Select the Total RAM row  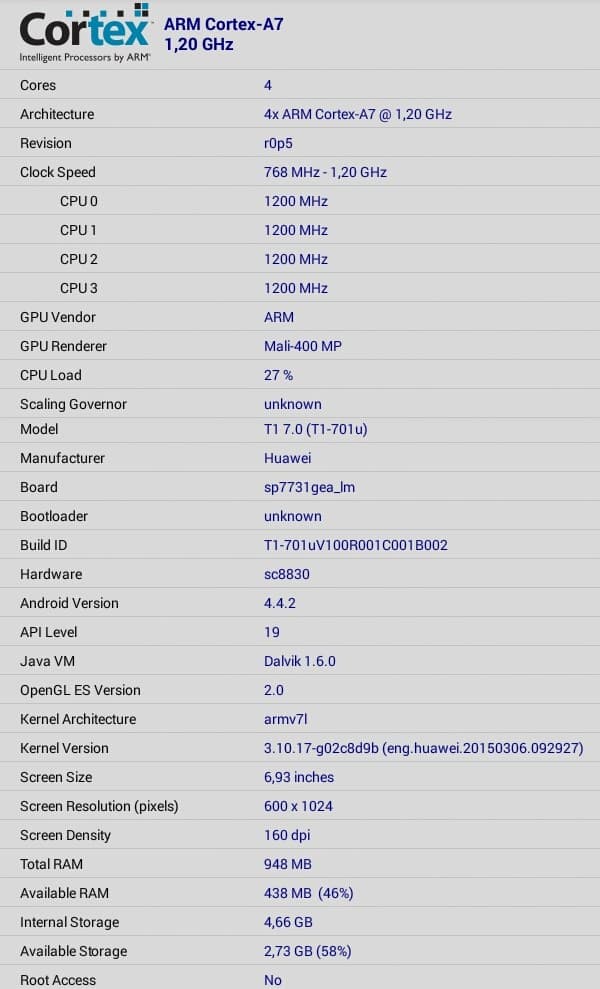(300, 865)
